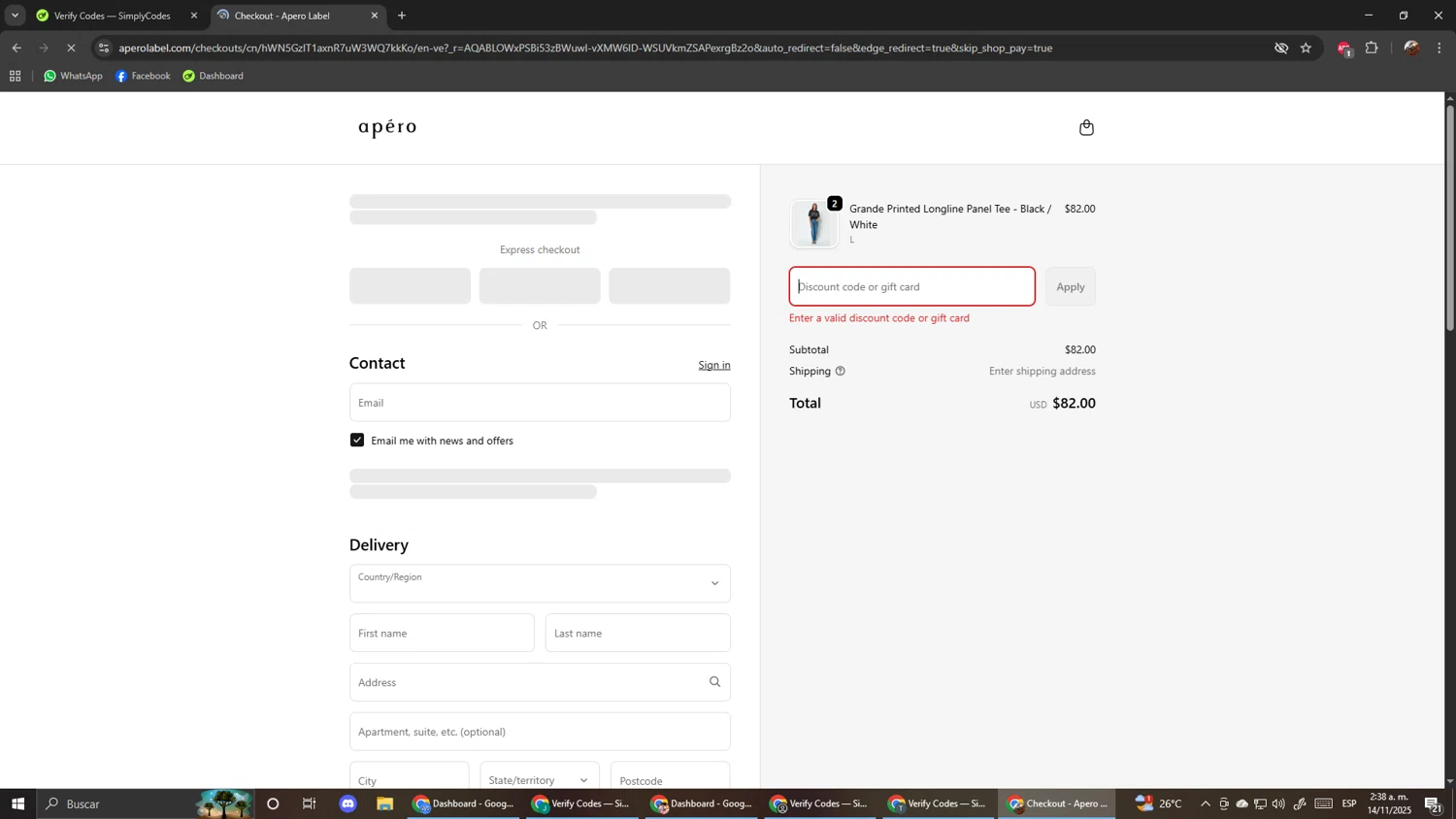Screen dimensions: 1456x819
Task: Open the Windows Start menu
Action: 17,803
